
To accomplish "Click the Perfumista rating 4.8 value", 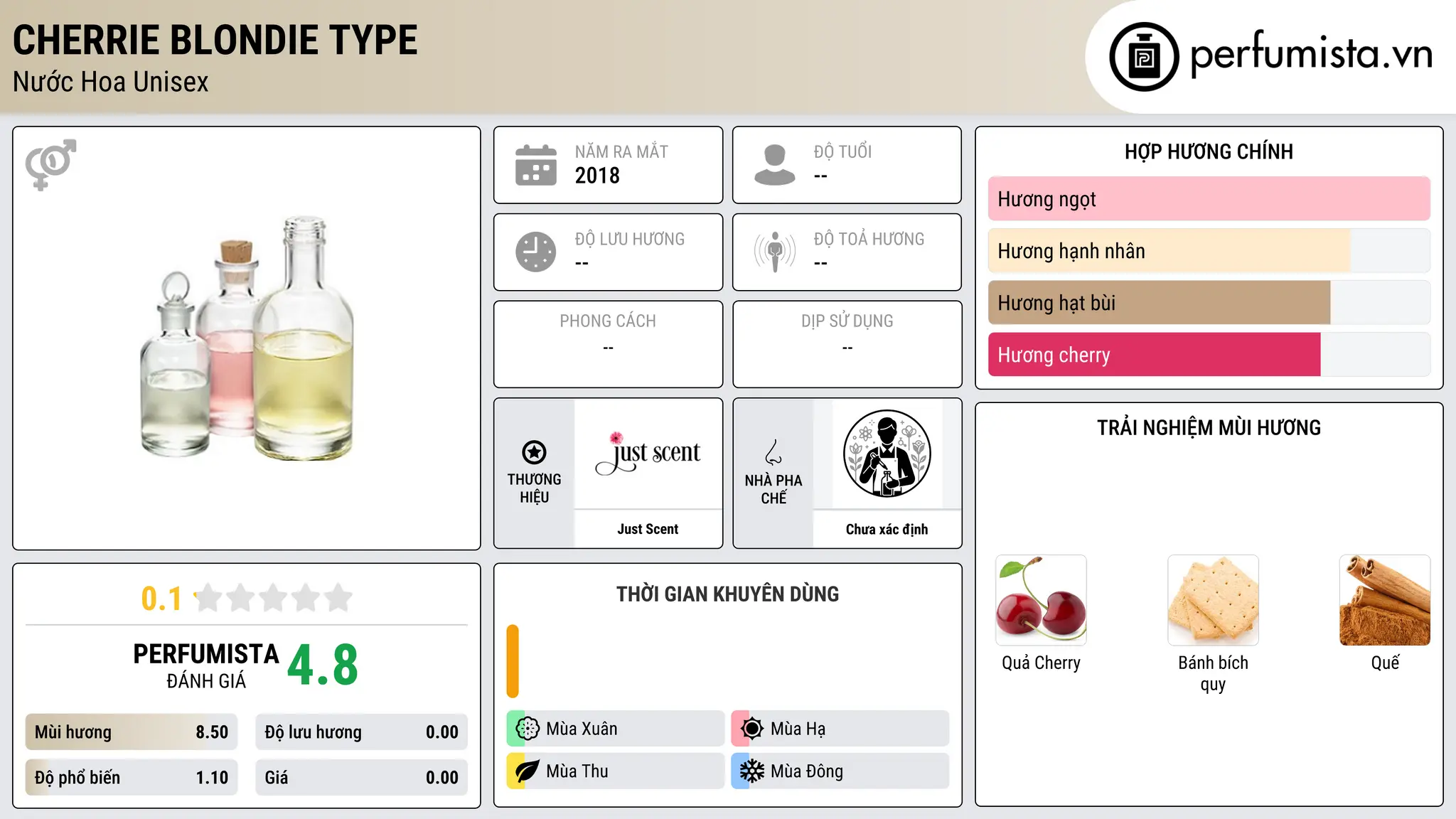I will 323,665.
